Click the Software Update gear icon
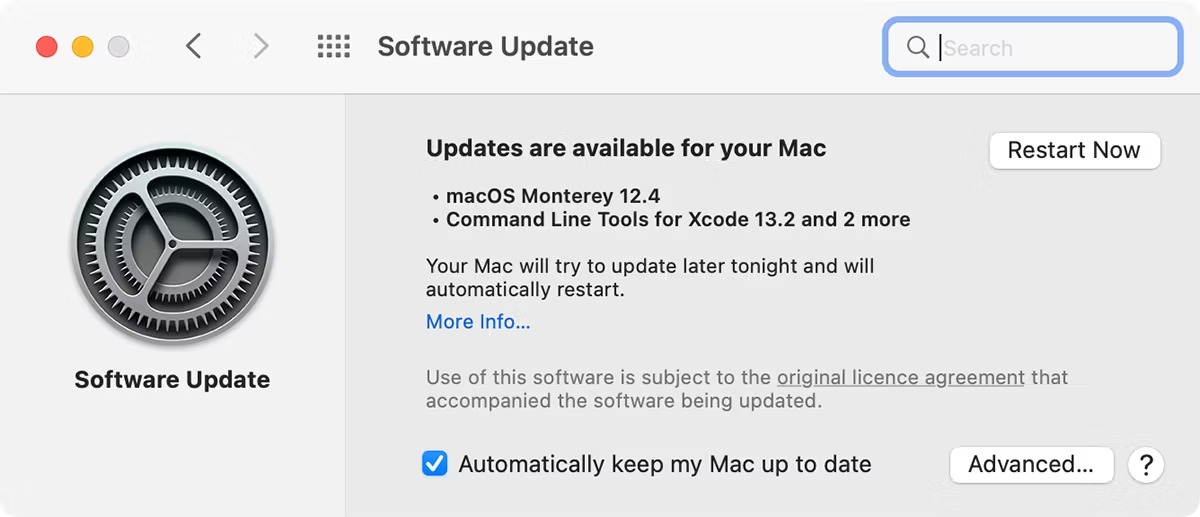 (172, 247)
